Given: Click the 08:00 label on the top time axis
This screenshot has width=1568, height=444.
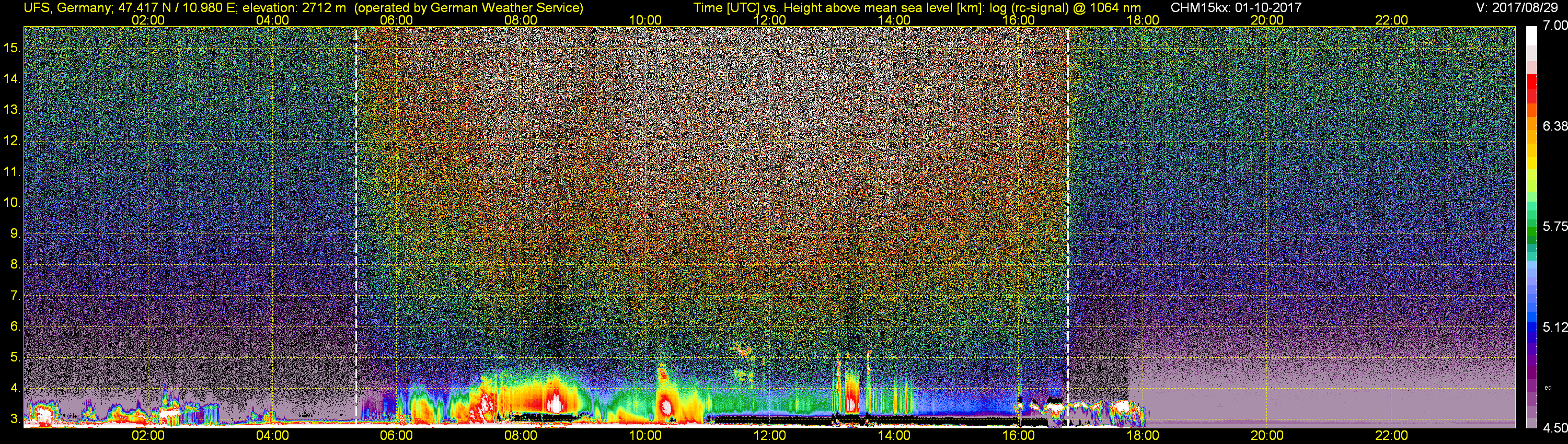Looking at the screenshot, I should coord(521,20).
